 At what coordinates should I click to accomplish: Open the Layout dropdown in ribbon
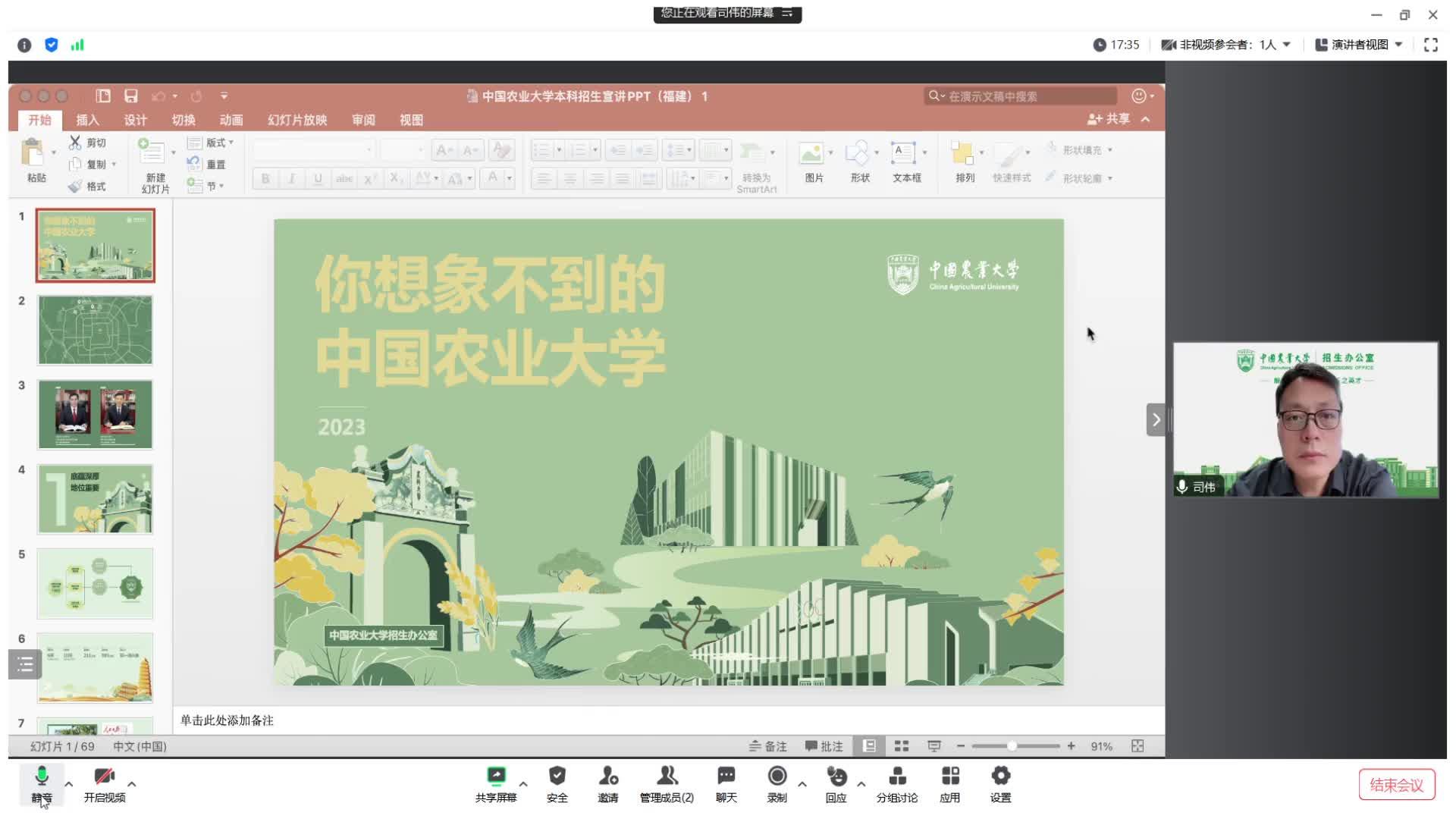tap(211, 143)
